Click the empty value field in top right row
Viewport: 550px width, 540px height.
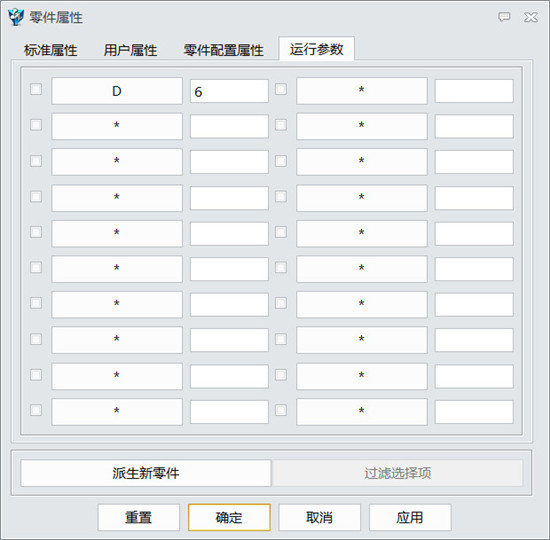pyautogui.click(x=474, y=91)
